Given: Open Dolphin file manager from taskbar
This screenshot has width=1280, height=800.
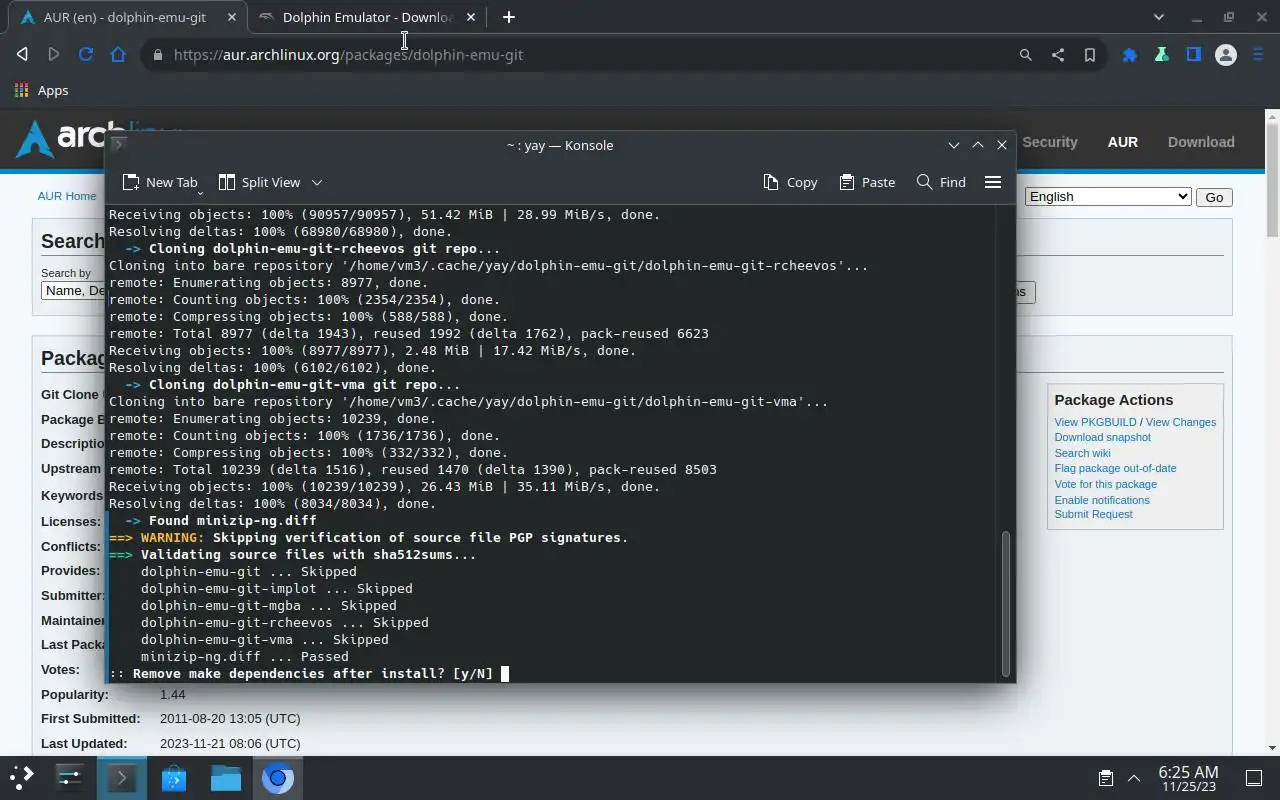Looking at the screenshot, I should pos(226,777).
